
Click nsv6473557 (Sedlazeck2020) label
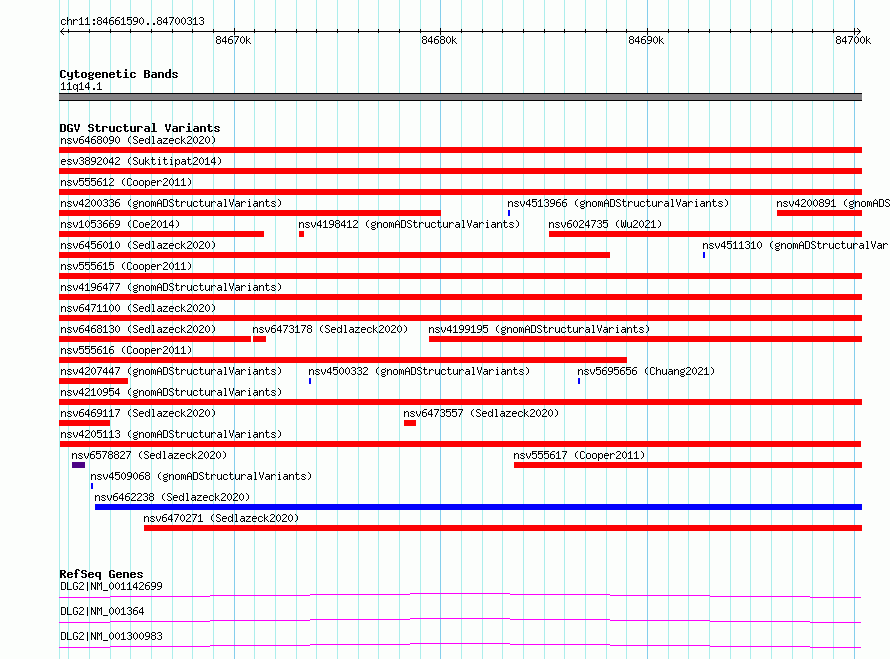(x=481, y=413)
